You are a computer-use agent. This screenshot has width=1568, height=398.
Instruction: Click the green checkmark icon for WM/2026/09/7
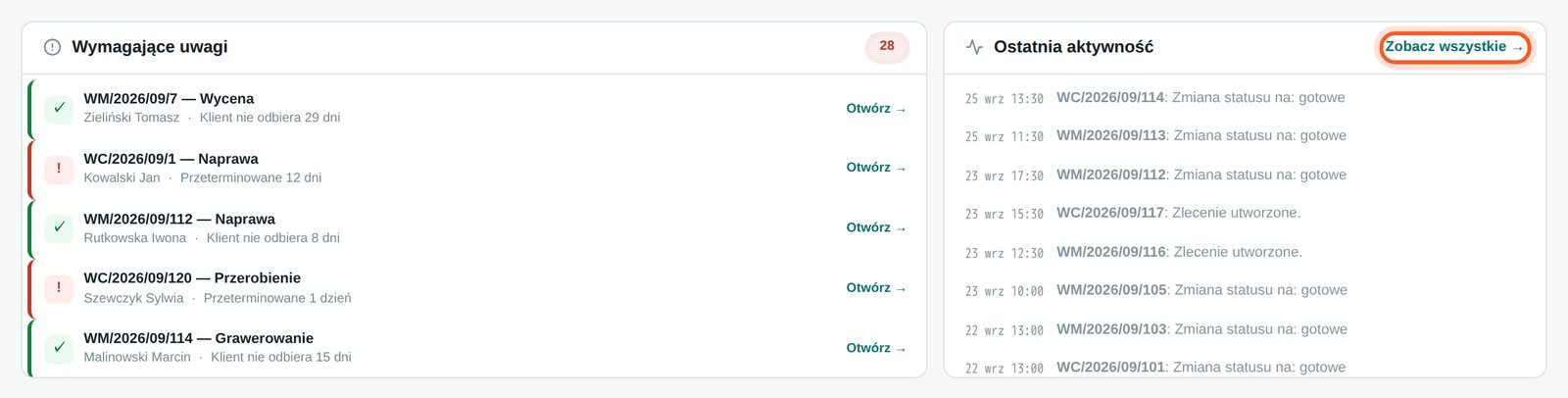(59, 108)
